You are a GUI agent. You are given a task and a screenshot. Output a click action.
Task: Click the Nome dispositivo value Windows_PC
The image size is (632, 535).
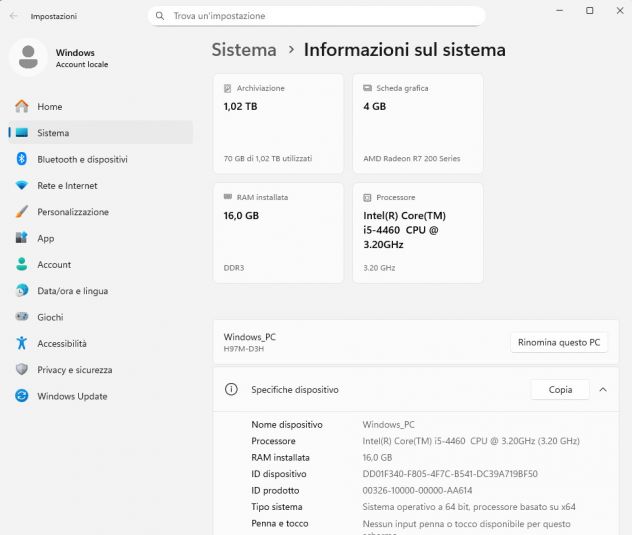(388, 425)
